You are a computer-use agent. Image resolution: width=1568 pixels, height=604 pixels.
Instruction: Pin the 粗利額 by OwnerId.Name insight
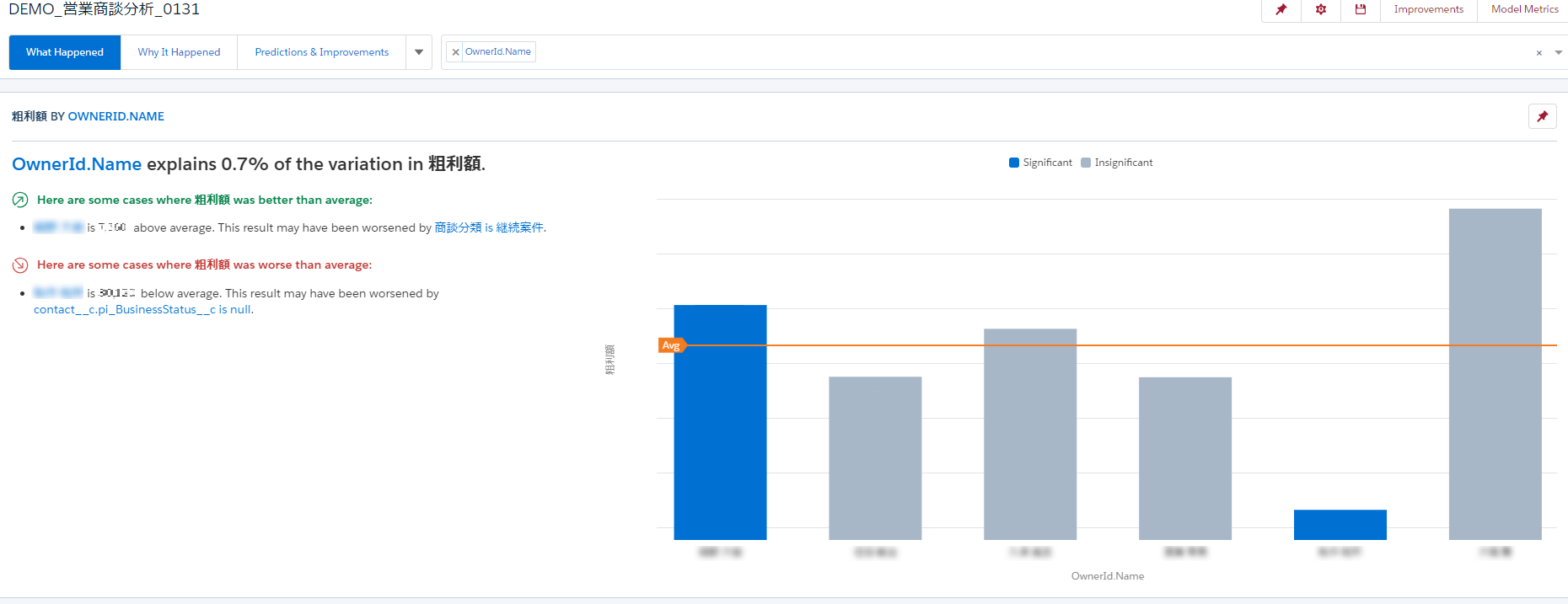(x=1542, y=116)
